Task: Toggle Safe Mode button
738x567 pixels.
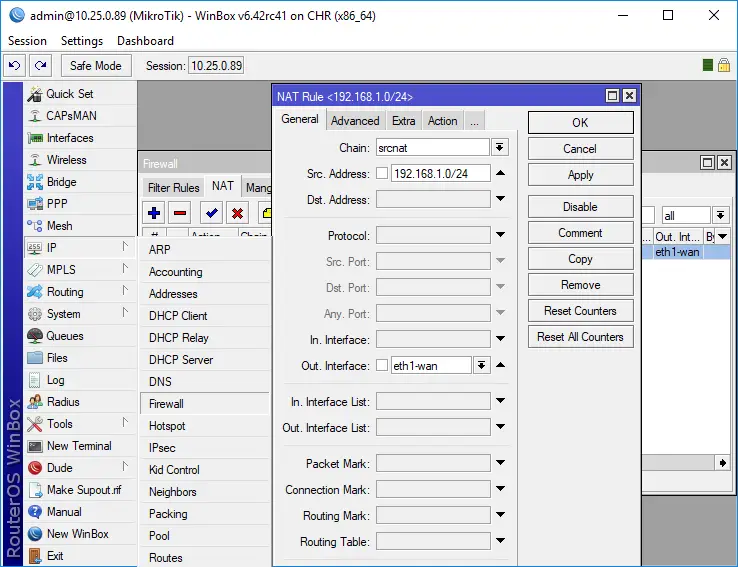Action: click(x=96, y=65)
